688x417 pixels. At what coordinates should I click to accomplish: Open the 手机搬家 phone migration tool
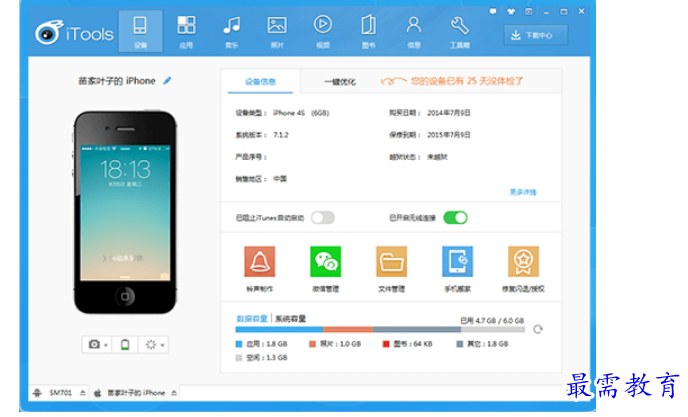click(457, 269)
